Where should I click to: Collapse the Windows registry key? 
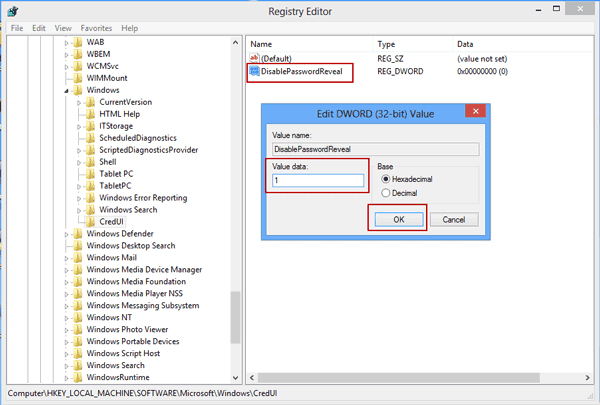[x=67, y=91]
